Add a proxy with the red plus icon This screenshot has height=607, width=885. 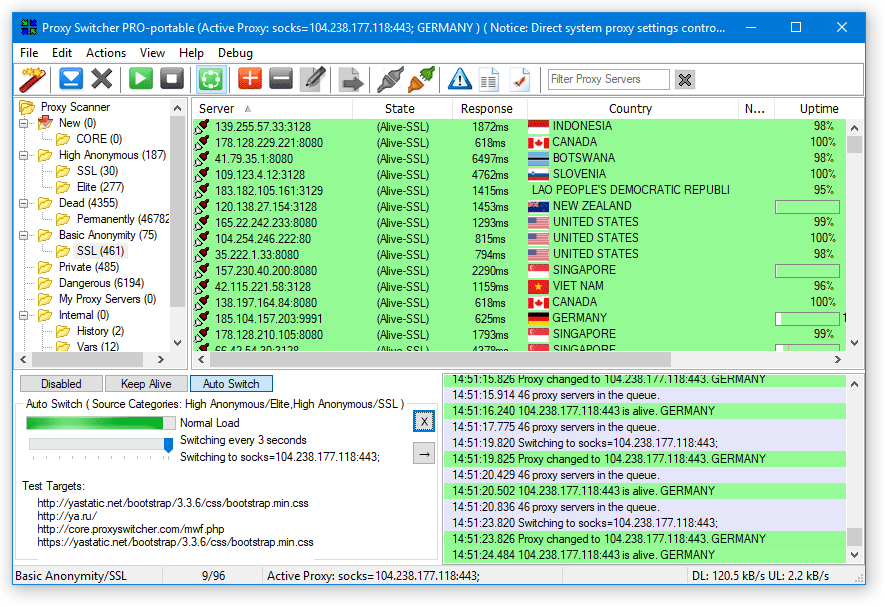coord(249,79)
